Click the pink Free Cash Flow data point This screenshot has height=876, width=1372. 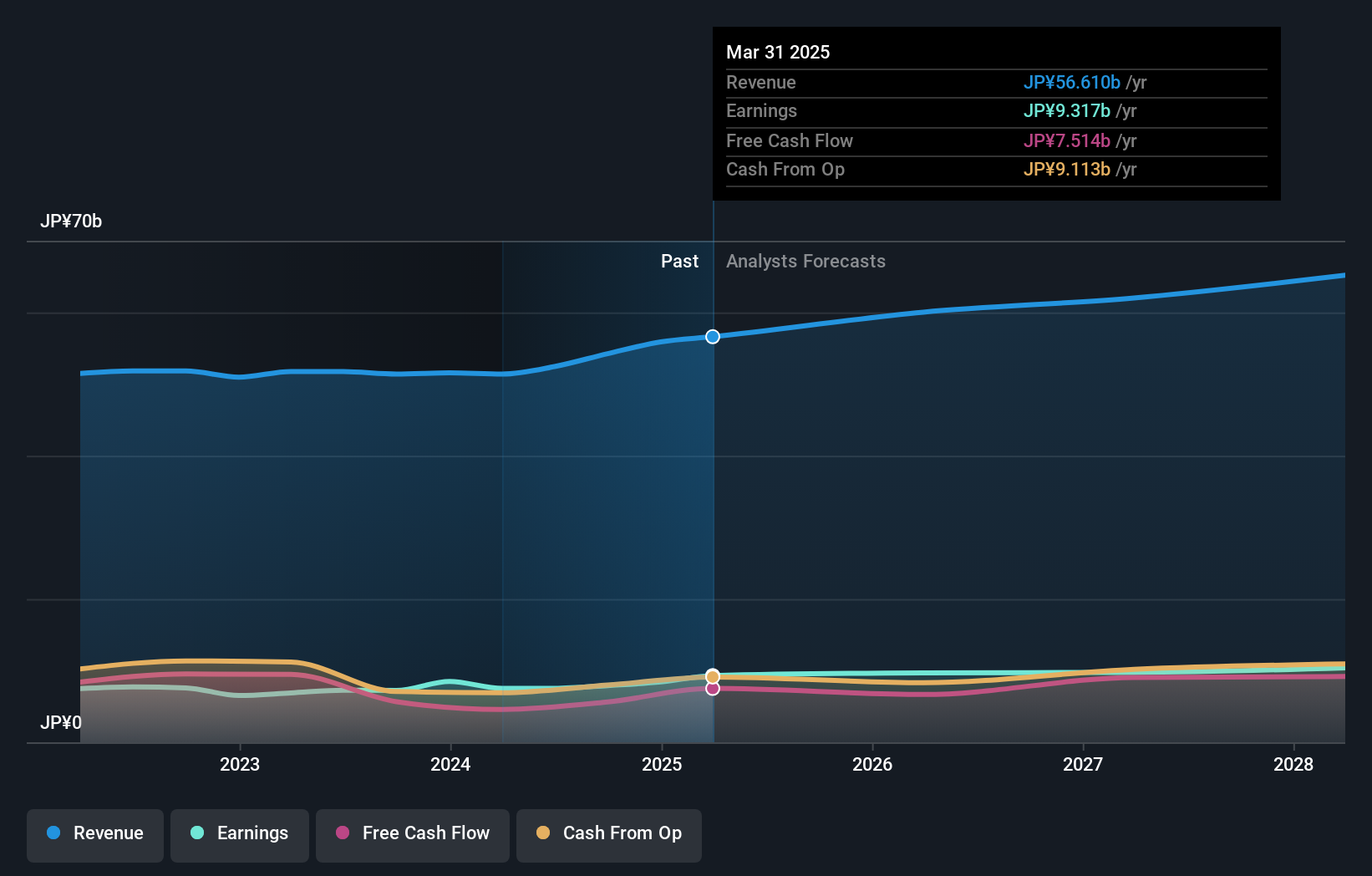click(x=713, y=689)
